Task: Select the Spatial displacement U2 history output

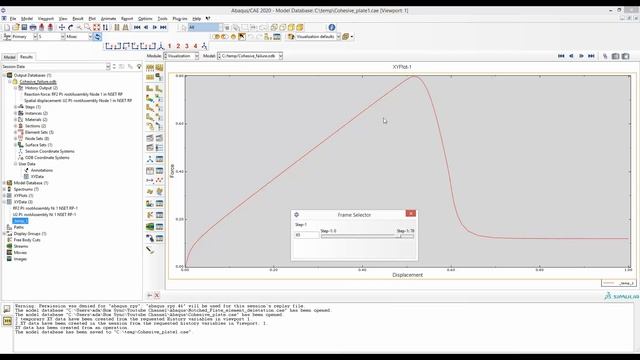Action: pos(78,100)
